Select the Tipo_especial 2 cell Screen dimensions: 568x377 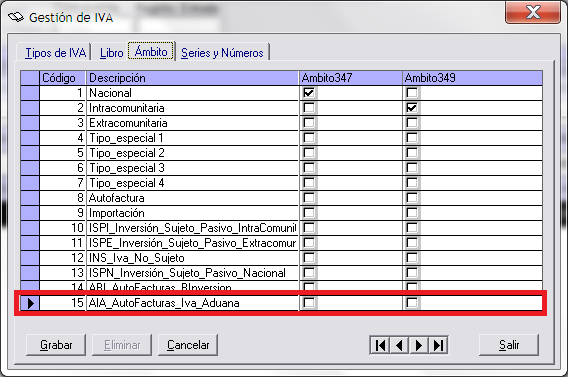tap(192, 153)
